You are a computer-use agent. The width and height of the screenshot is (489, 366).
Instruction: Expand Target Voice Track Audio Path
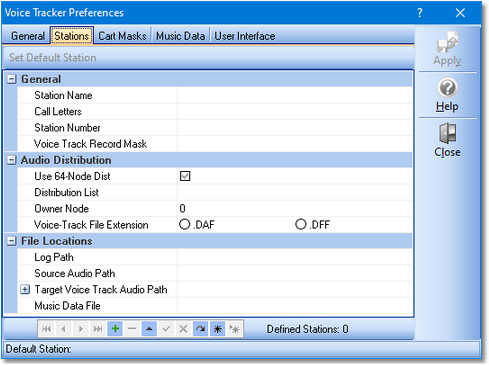tap(25, 289)
